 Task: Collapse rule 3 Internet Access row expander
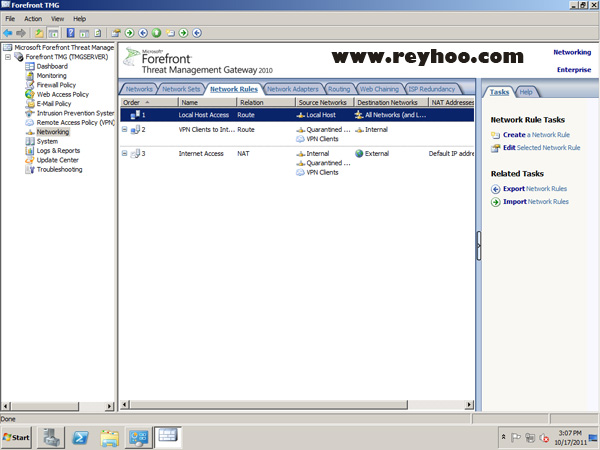tap(124, 153)
